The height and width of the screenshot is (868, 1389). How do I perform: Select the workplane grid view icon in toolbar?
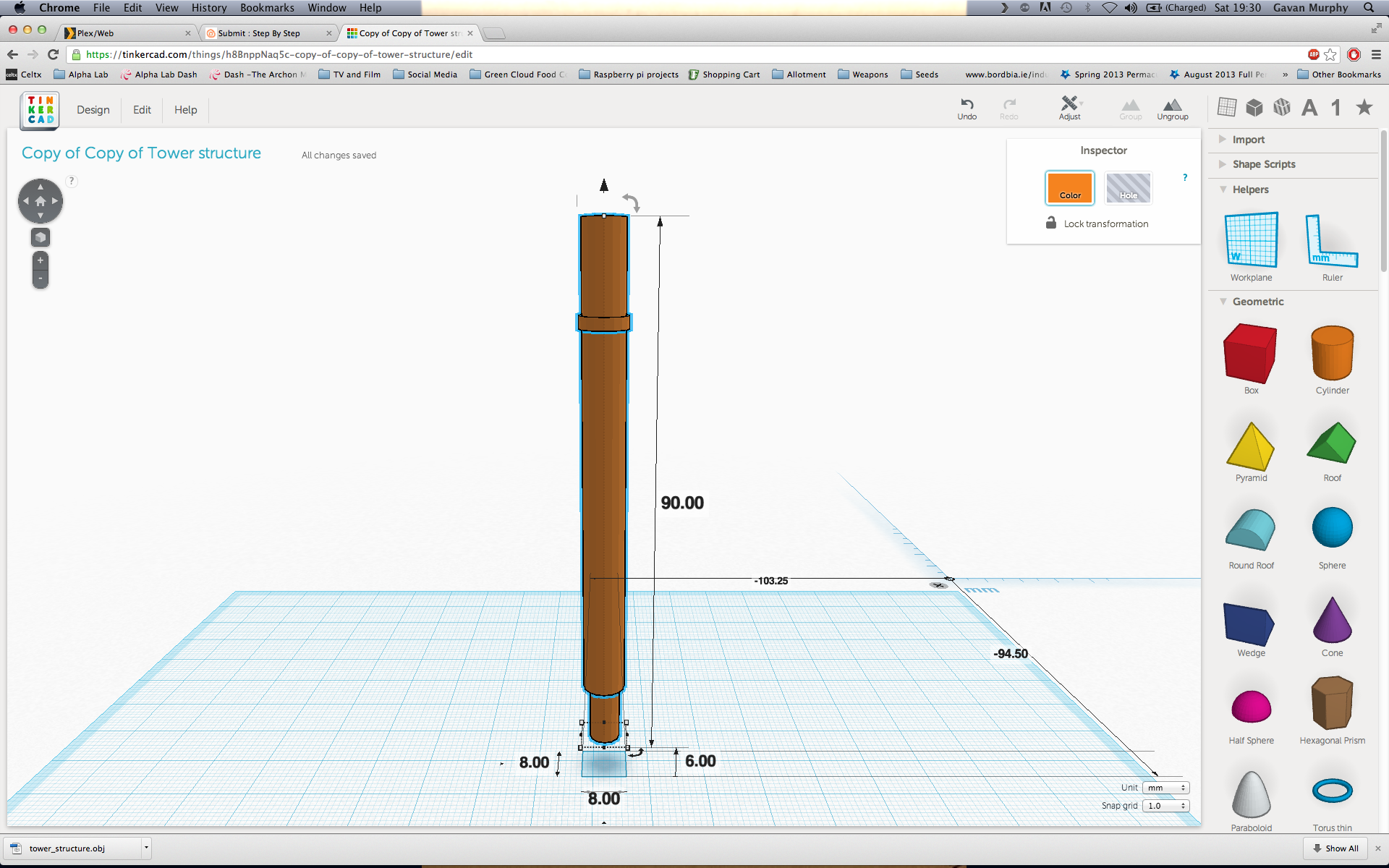point(1227,107)
